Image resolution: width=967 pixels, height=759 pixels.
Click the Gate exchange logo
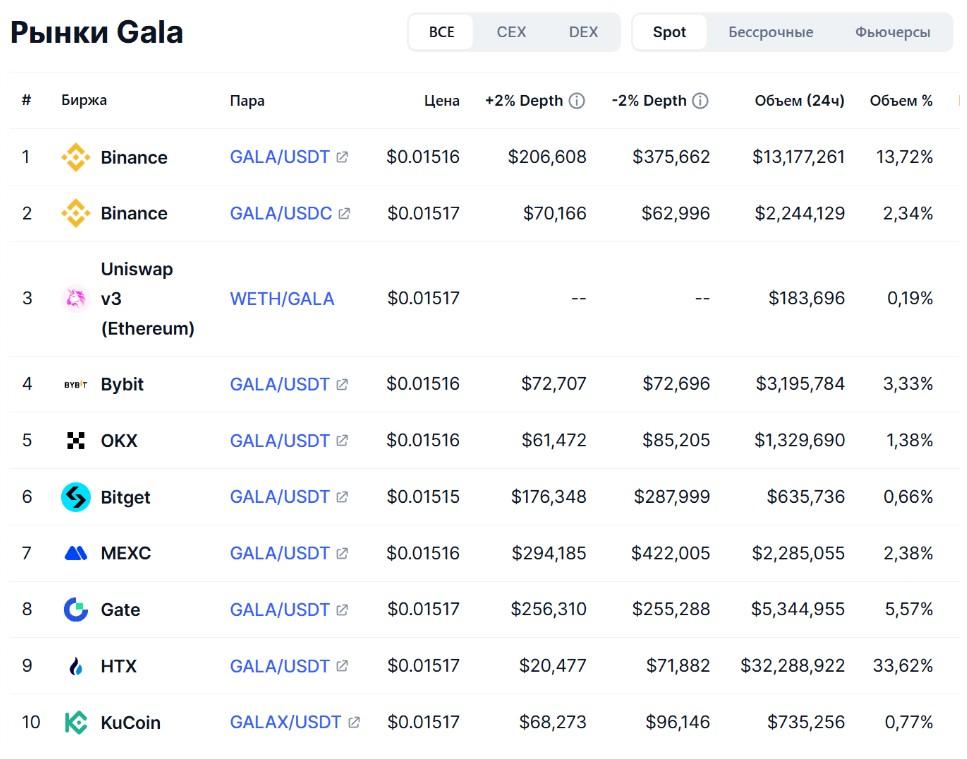tap(75, 609)
